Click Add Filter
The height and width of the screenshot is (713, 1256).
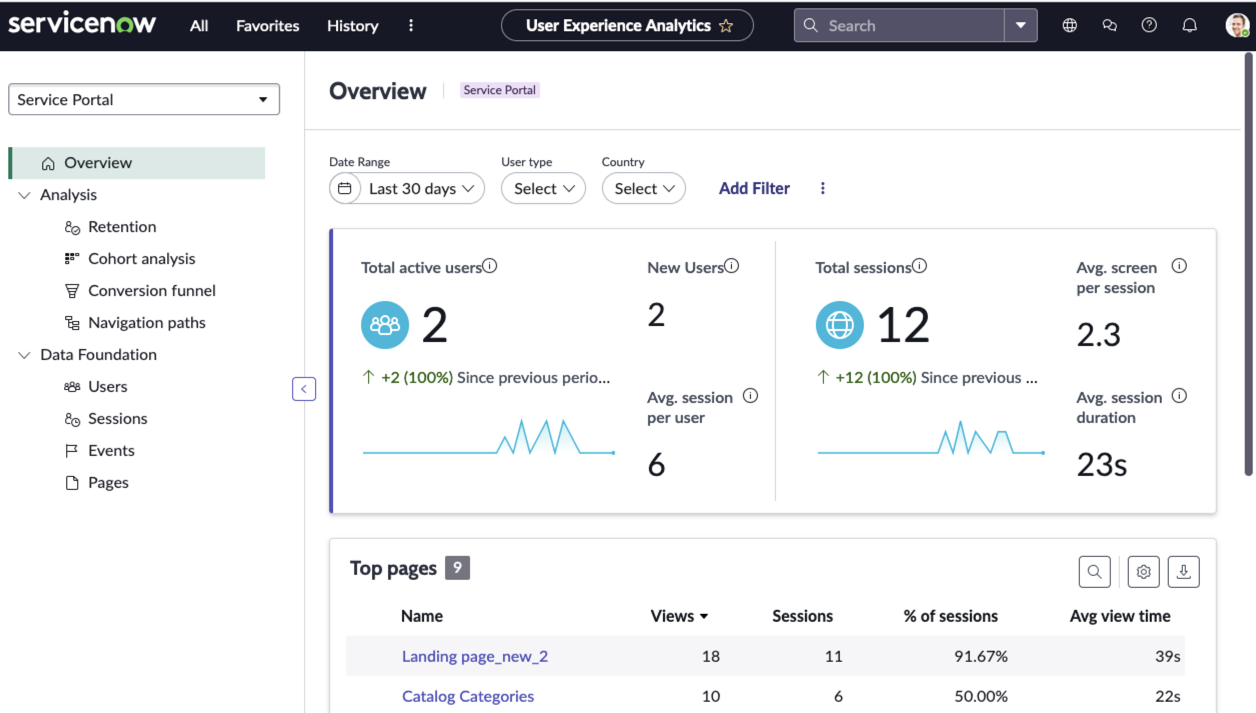[754, 188]
